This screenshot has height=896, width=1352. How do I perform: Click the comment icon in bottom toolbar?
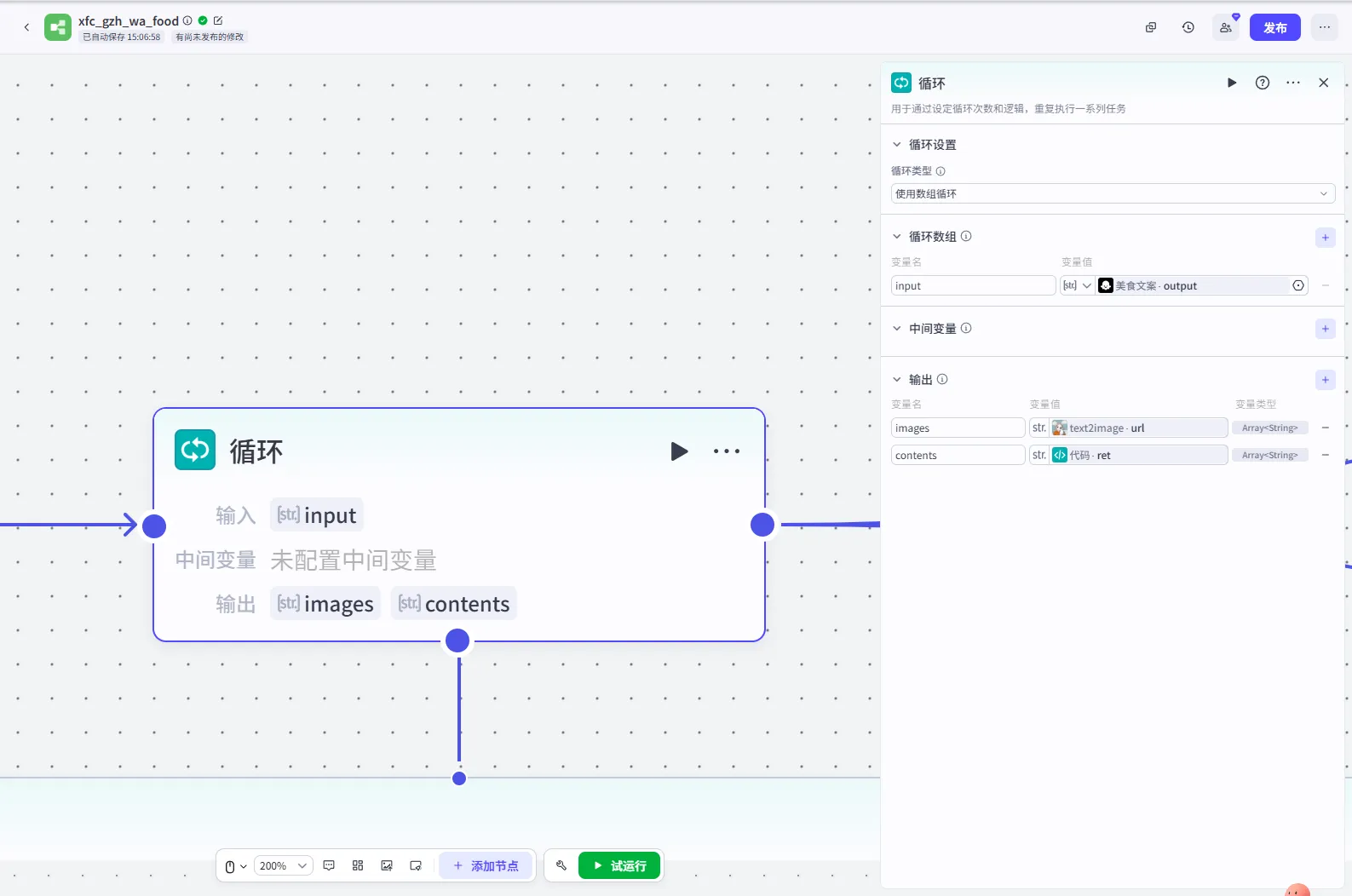(x=329, y=865)
